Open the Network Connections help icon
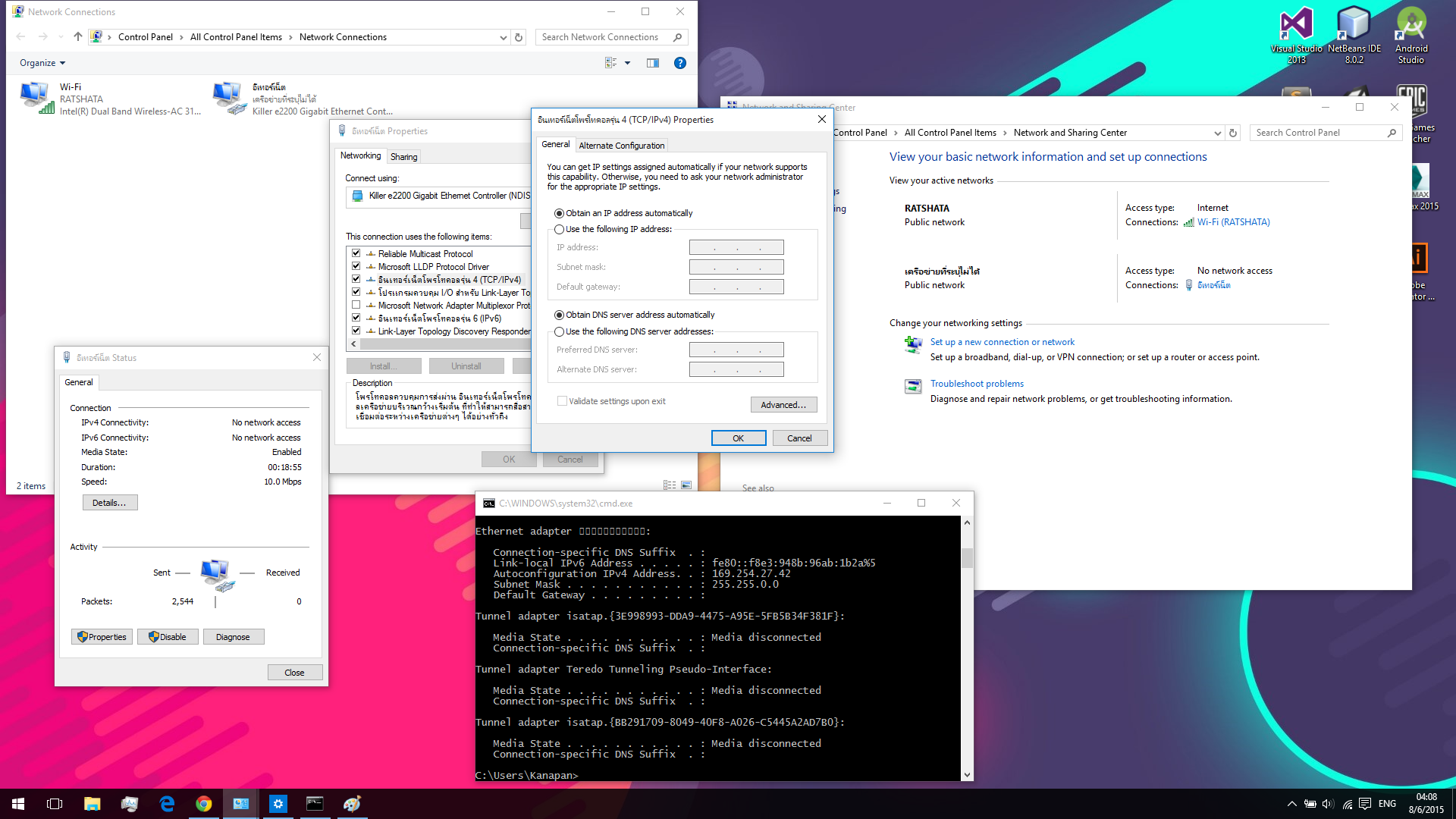 [680, 63]
